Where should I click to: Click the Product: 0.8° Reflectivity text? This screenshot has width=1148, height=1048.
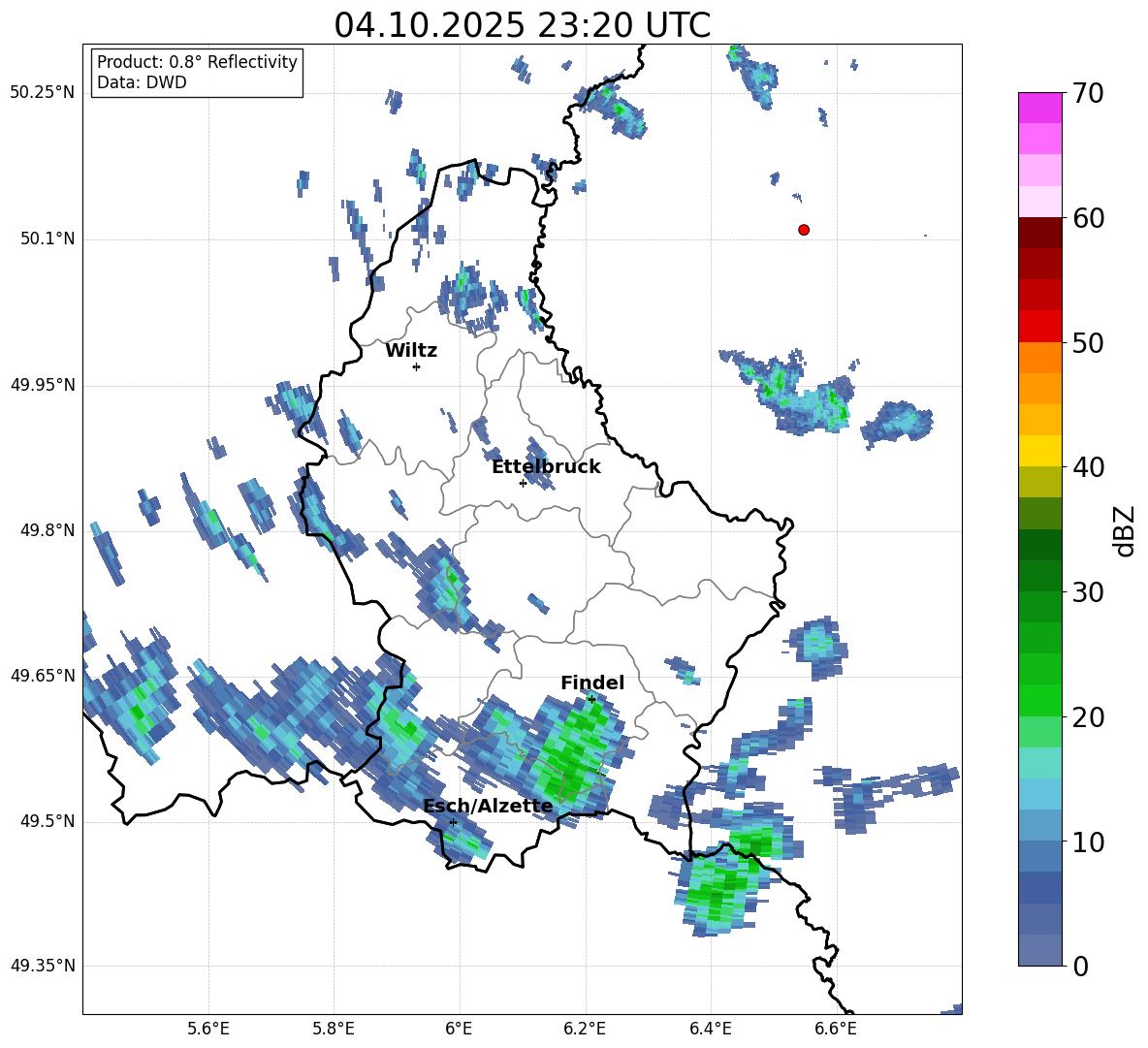point(197,61)
